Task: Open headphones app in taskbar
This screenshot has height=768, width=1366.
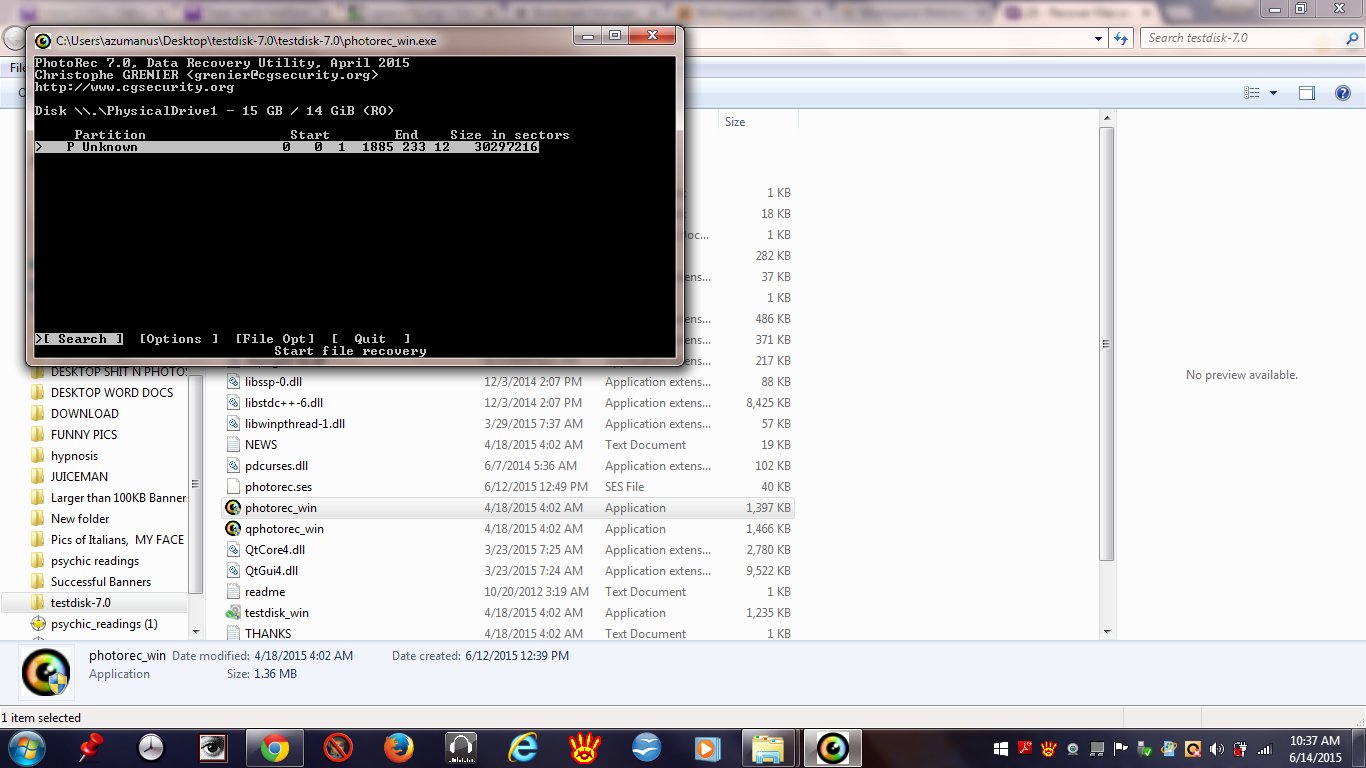Action: [x=461, y=747]
